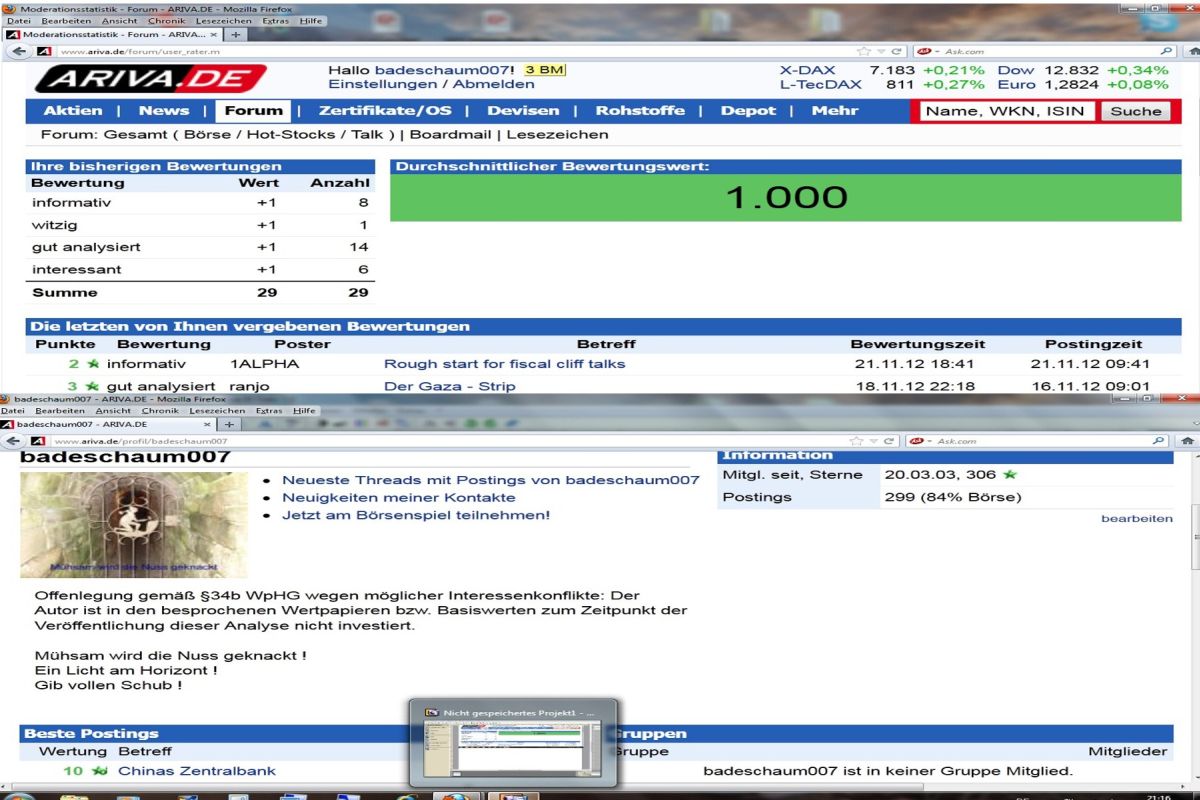1200x800 pixels.
Task: Switch to the Forum tab
Action: [x=253, y=110]
